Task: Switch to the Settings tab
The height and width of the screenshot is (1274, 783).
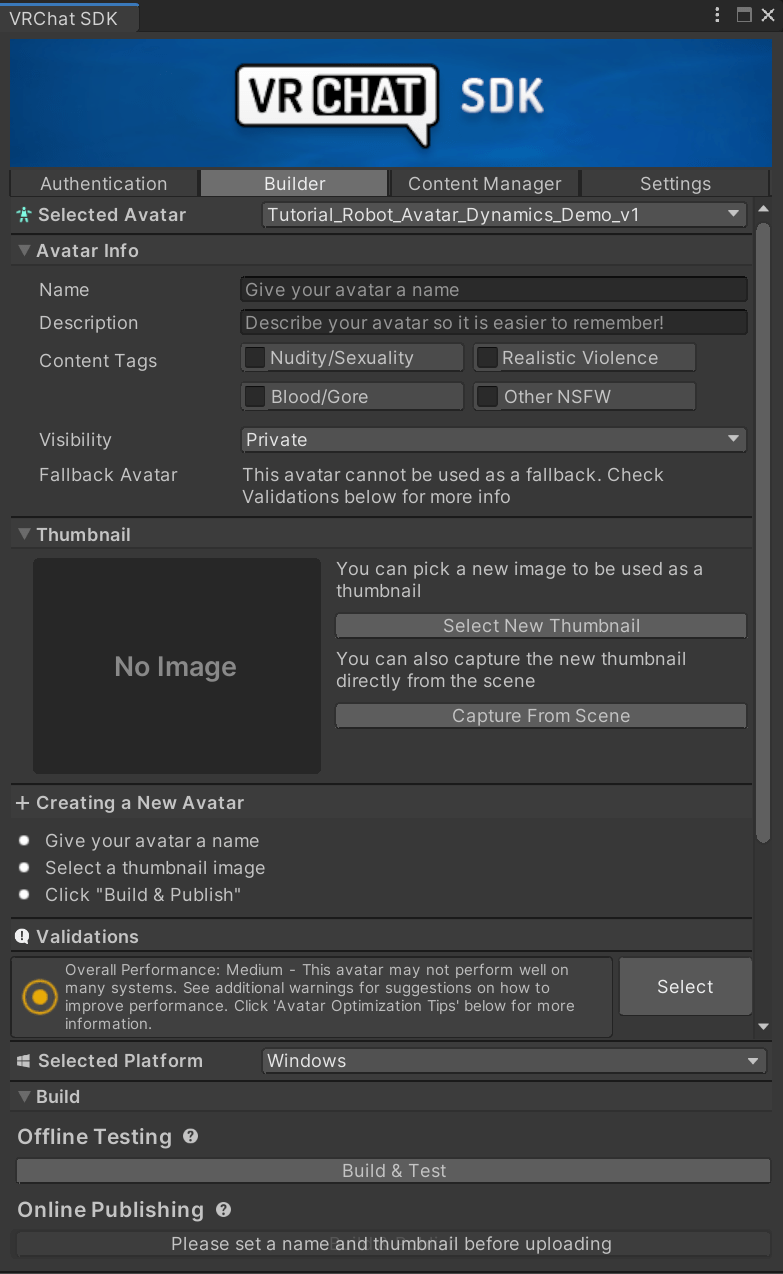Action: click(675, 183)
